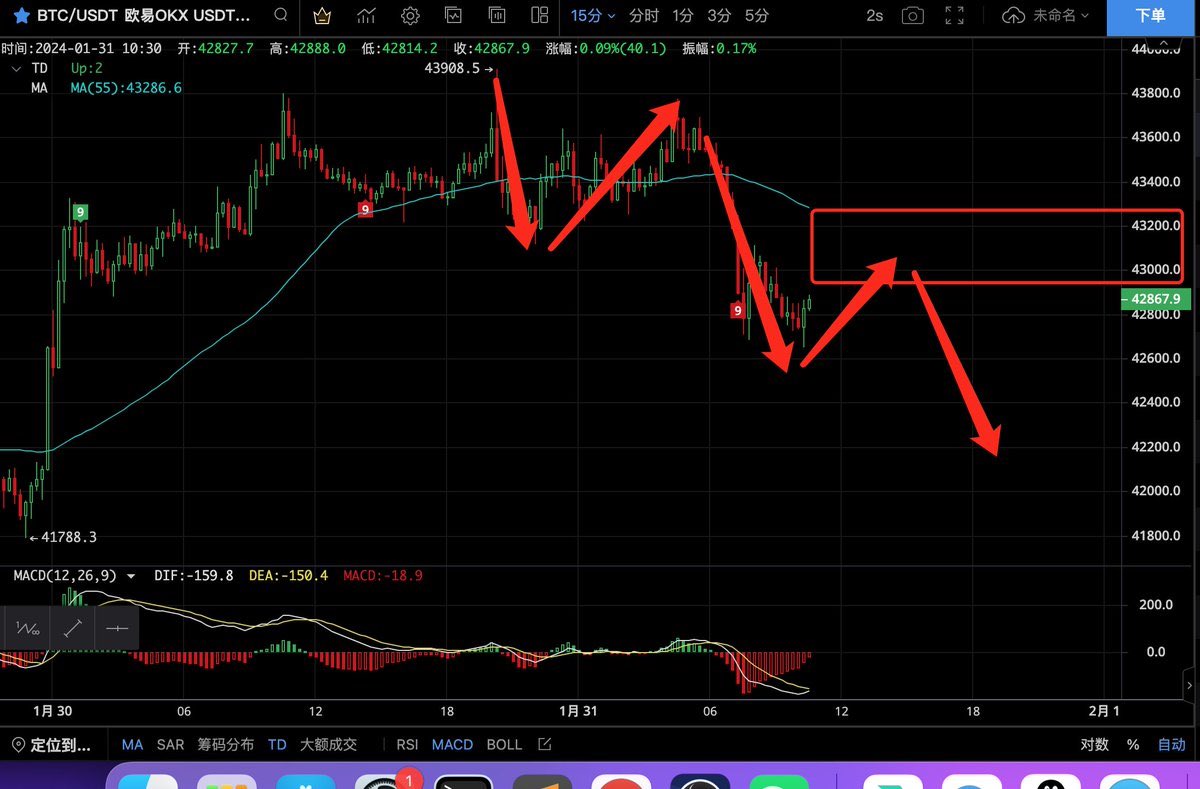This screenshot has width=1200, height=789.
Task: Collapse the right side panel arrow
Action: (x=1190, y=685)
